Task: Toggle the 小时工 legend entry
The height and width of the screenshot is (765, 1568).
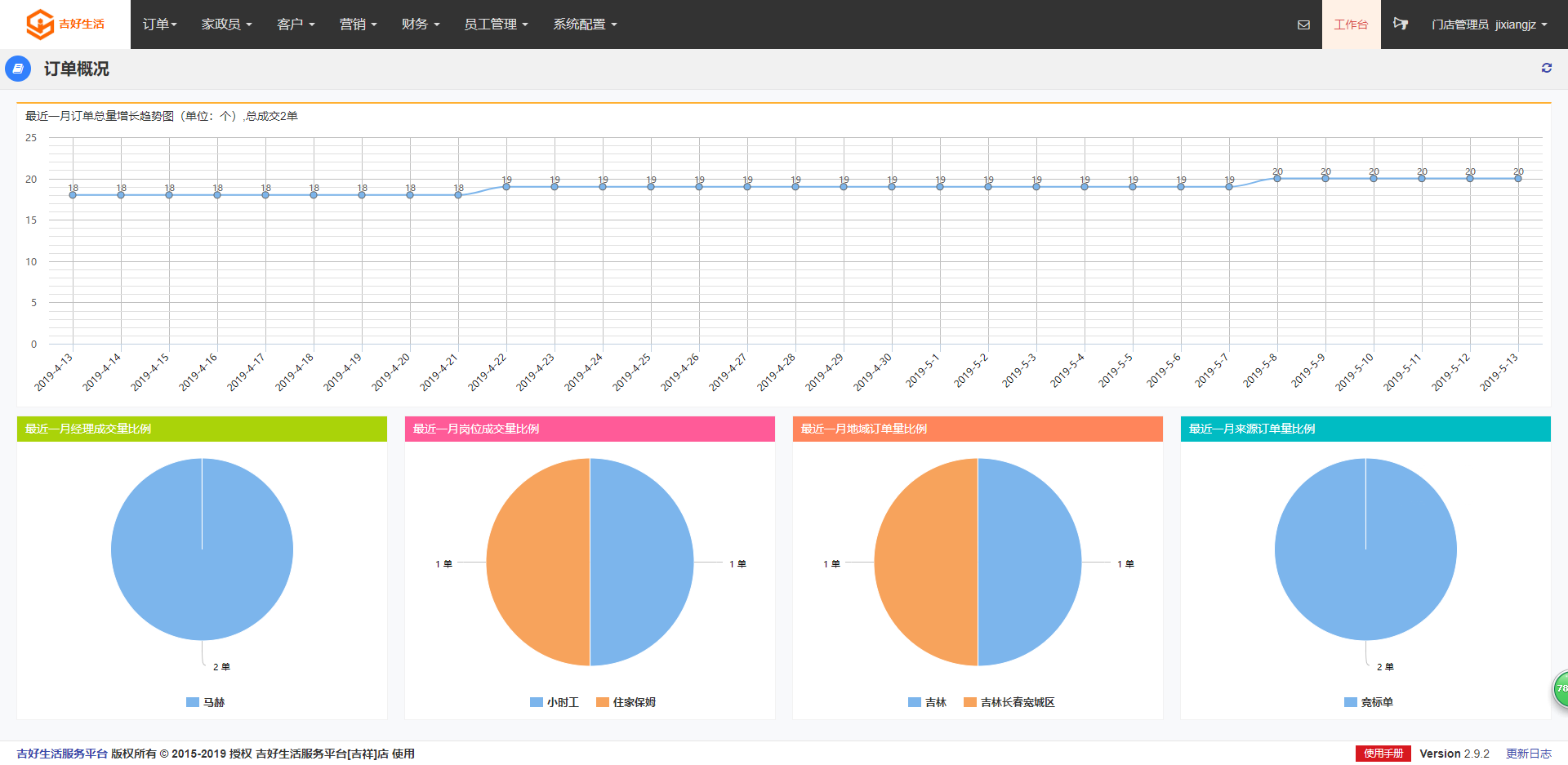Action: pos(554,702)
